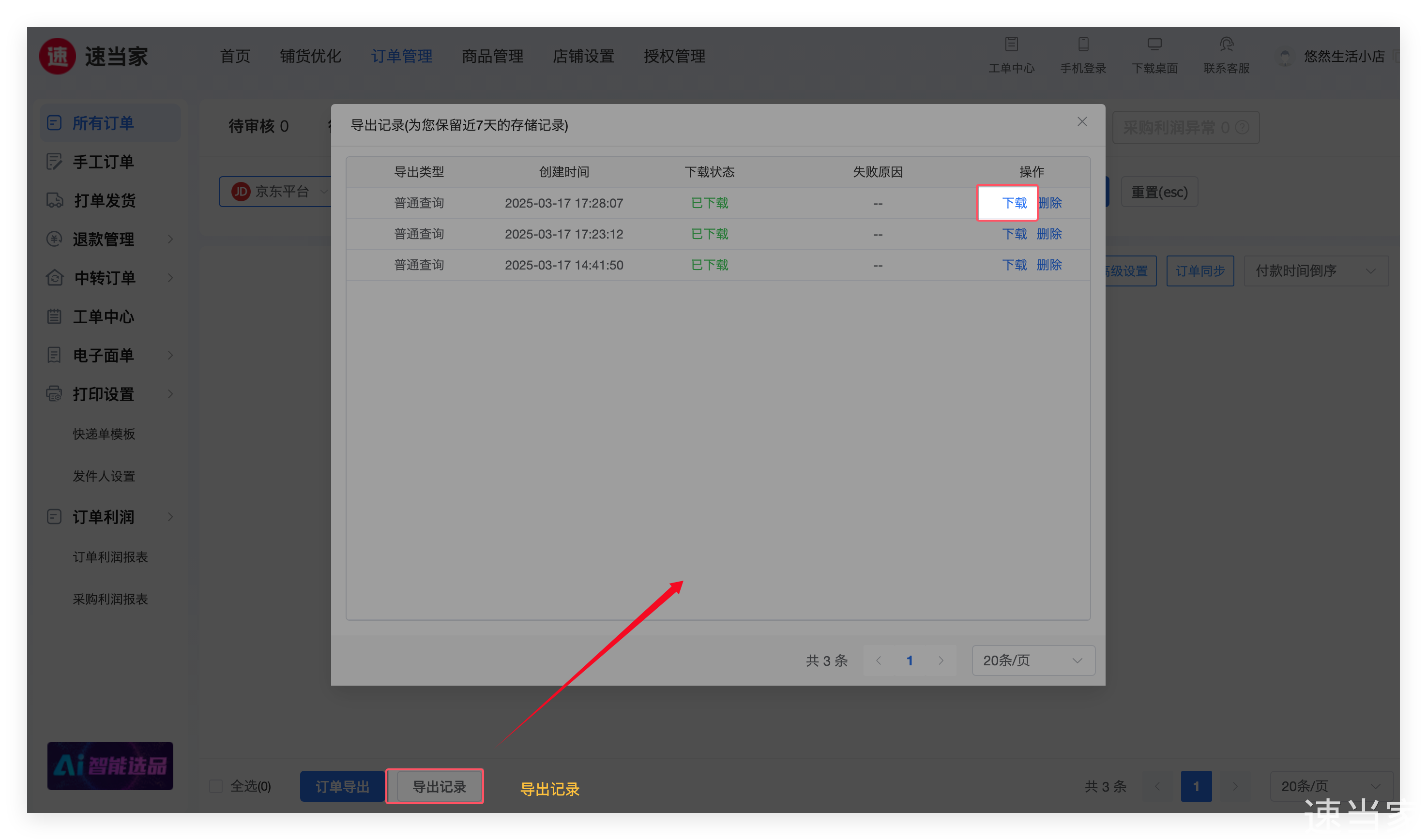
Task: Open the 店铺设置 top menu
Action: (583, 56)
